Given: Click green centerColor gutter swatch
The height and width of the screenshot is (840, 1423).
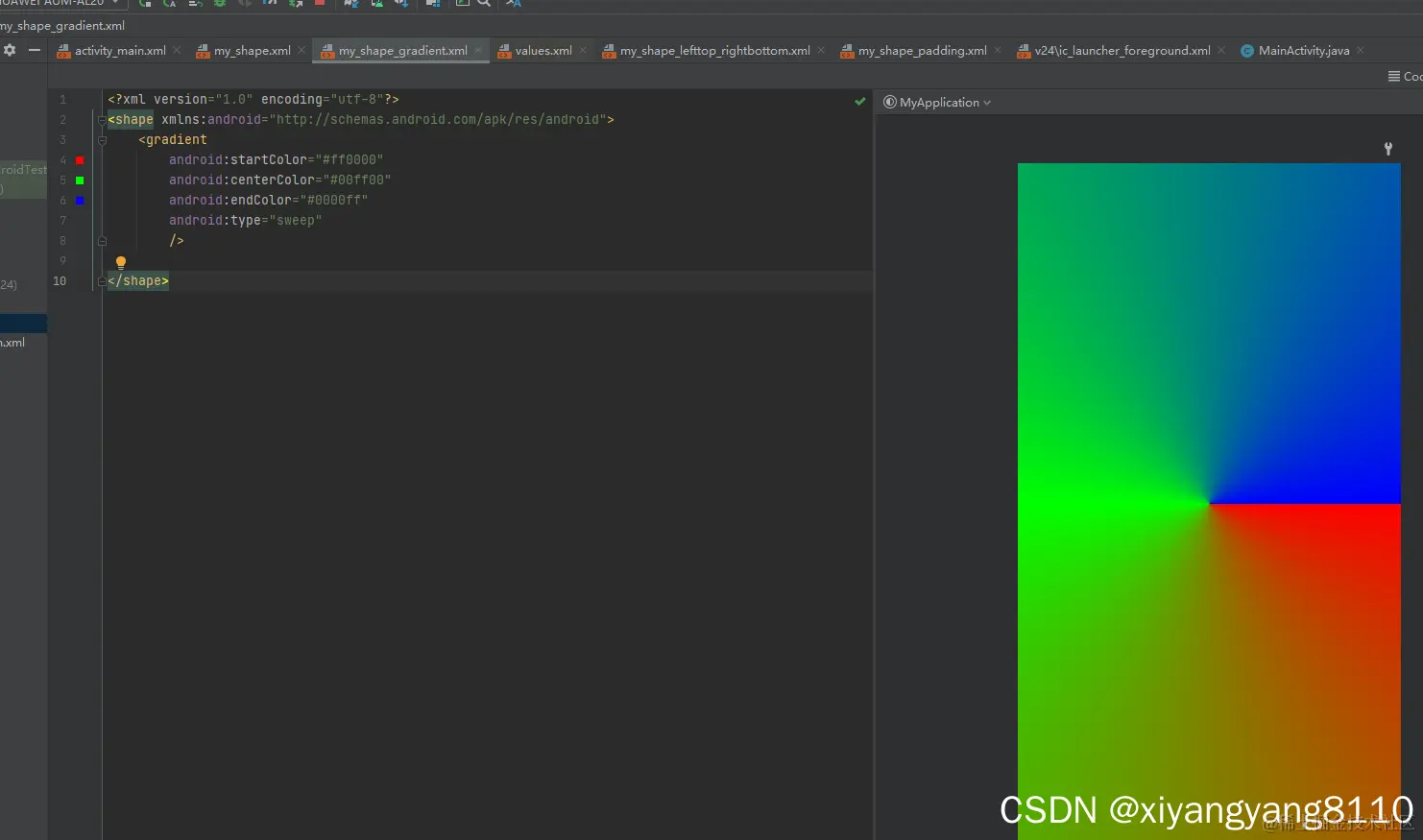Looking at the screenshot, I should 80,180.
